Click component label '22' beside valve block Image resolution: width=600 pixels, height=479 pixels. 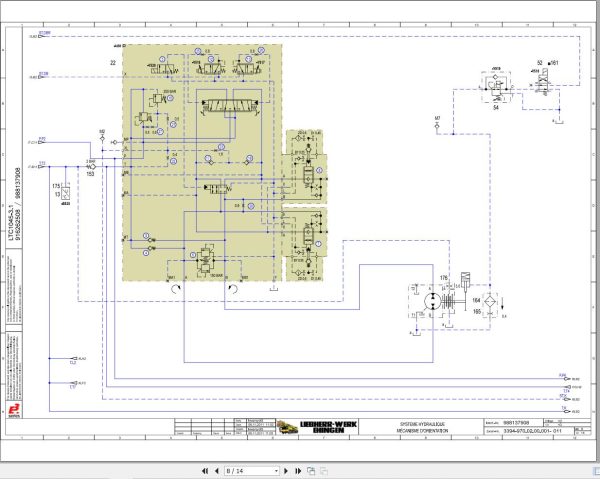click(x=113, y=62)
